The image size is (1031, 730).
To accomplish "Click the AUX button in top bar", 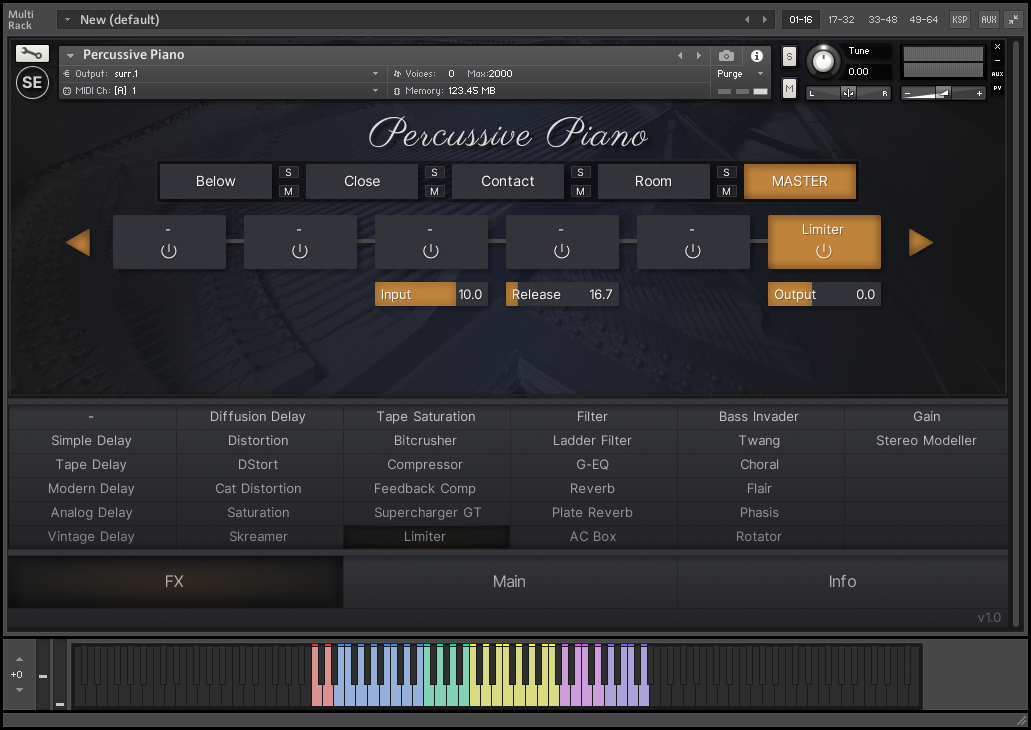I will [x=988, y=19].
